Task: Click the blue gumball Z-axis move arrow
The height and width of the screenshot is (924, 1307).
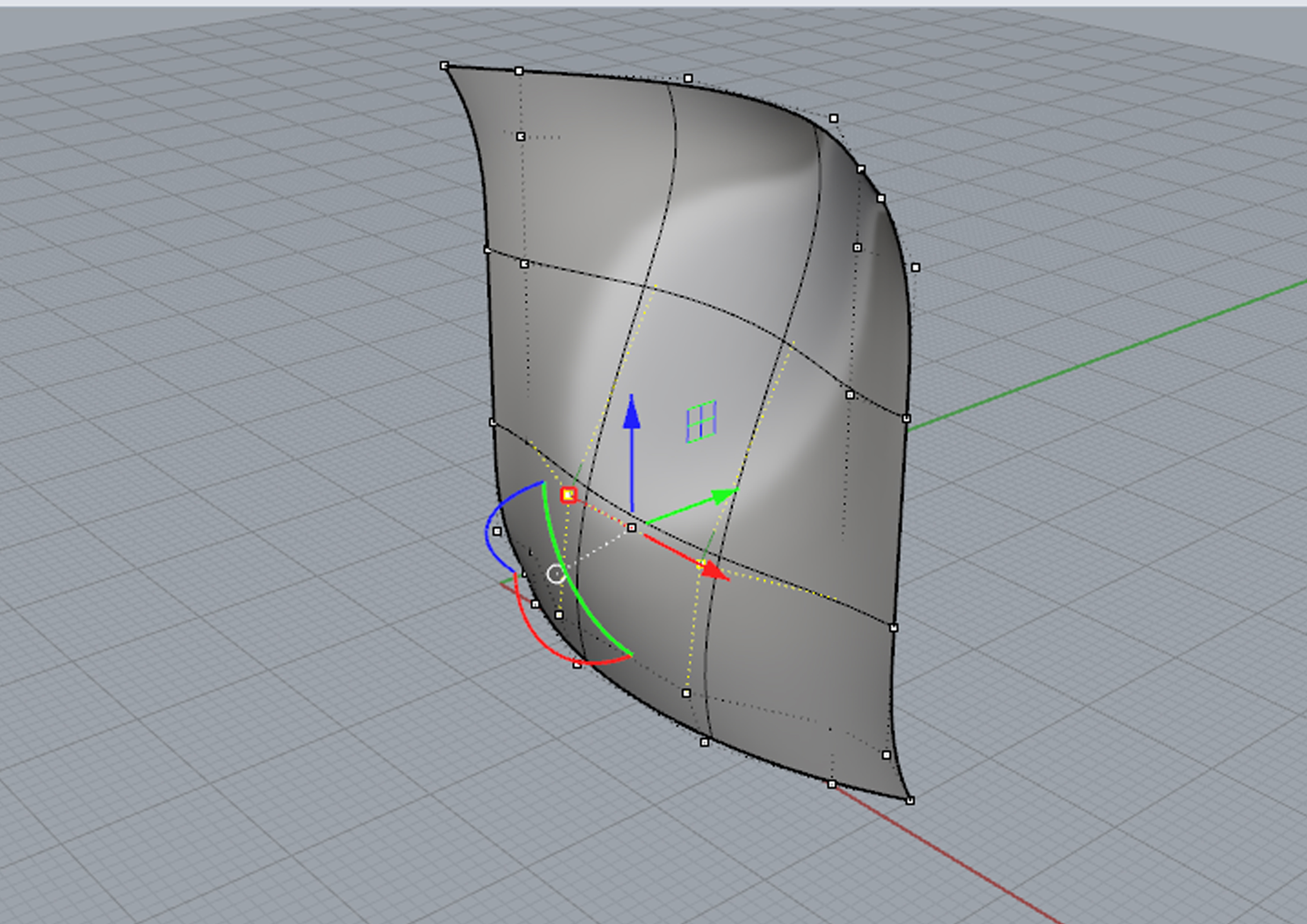Action: click(631, 453)
